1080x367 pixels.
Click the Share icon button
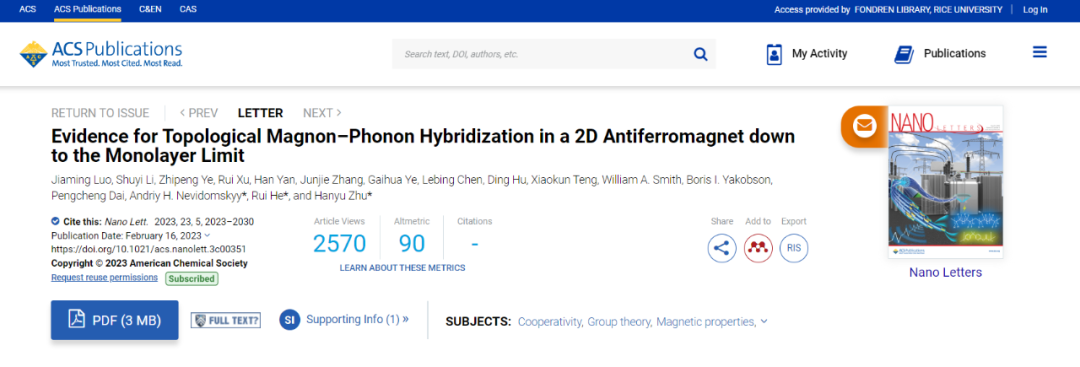[722, 248]
